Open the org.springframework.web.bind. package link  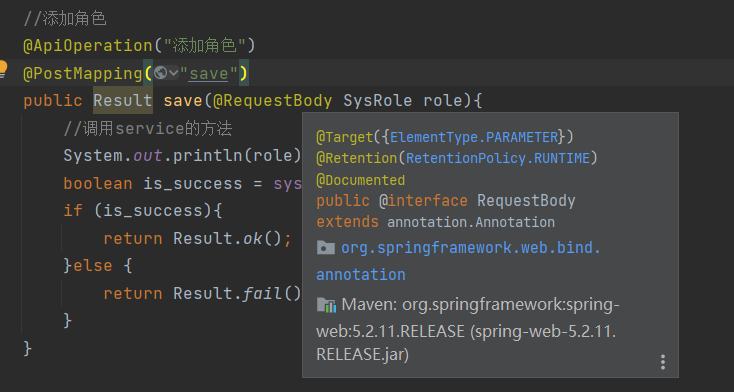coord(470,248)
